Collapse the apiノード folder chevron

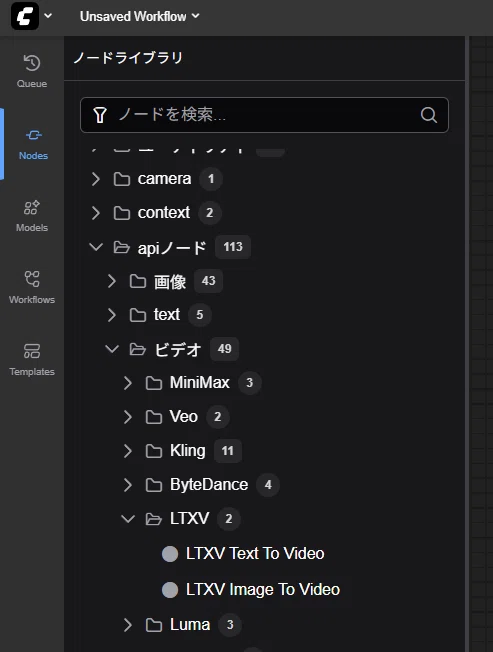pyautogui.click(x=96, y=247)
